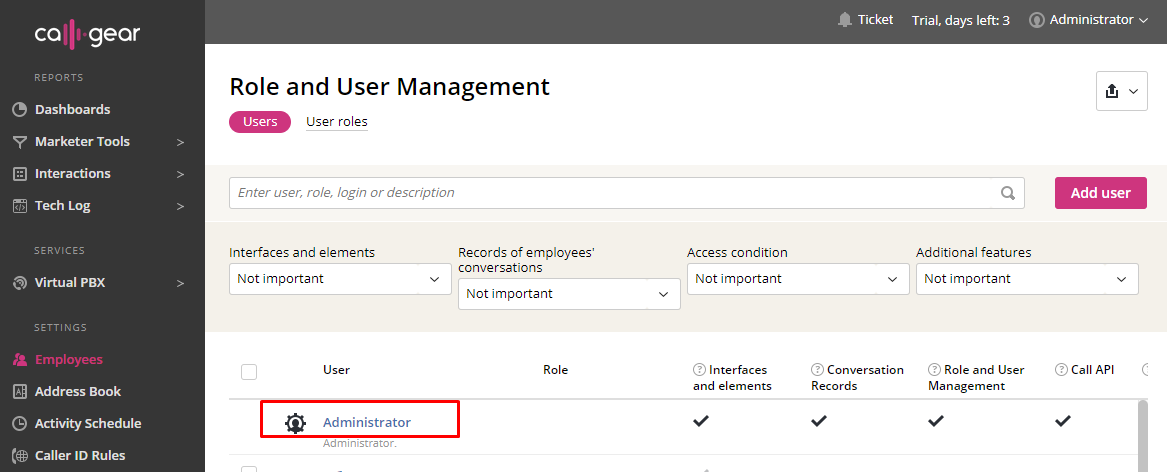
Task: Click the Caller ID Rules globe icon
Action: point(20,456)
